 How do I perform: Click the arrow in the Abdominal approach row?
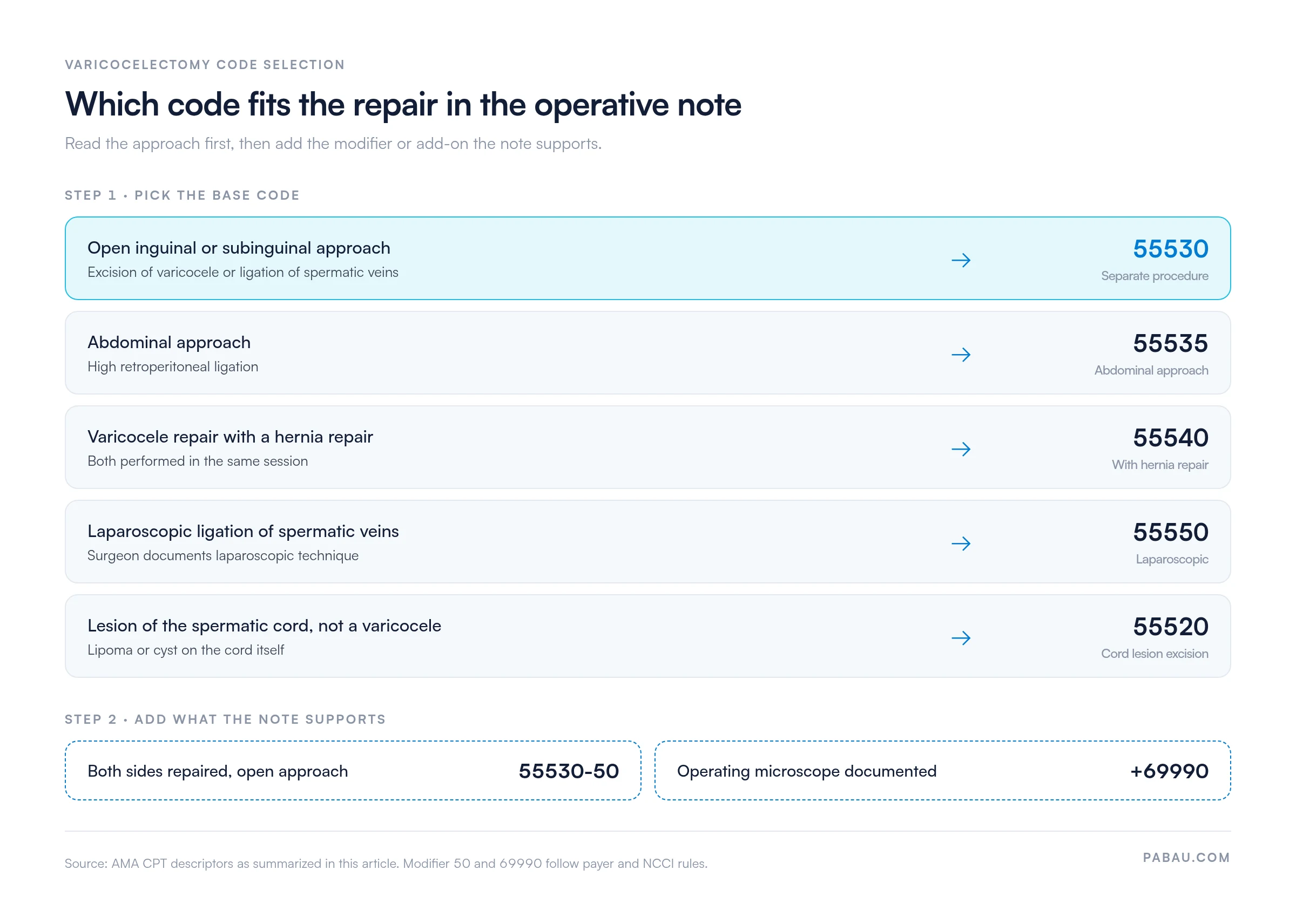pos(961,355)
